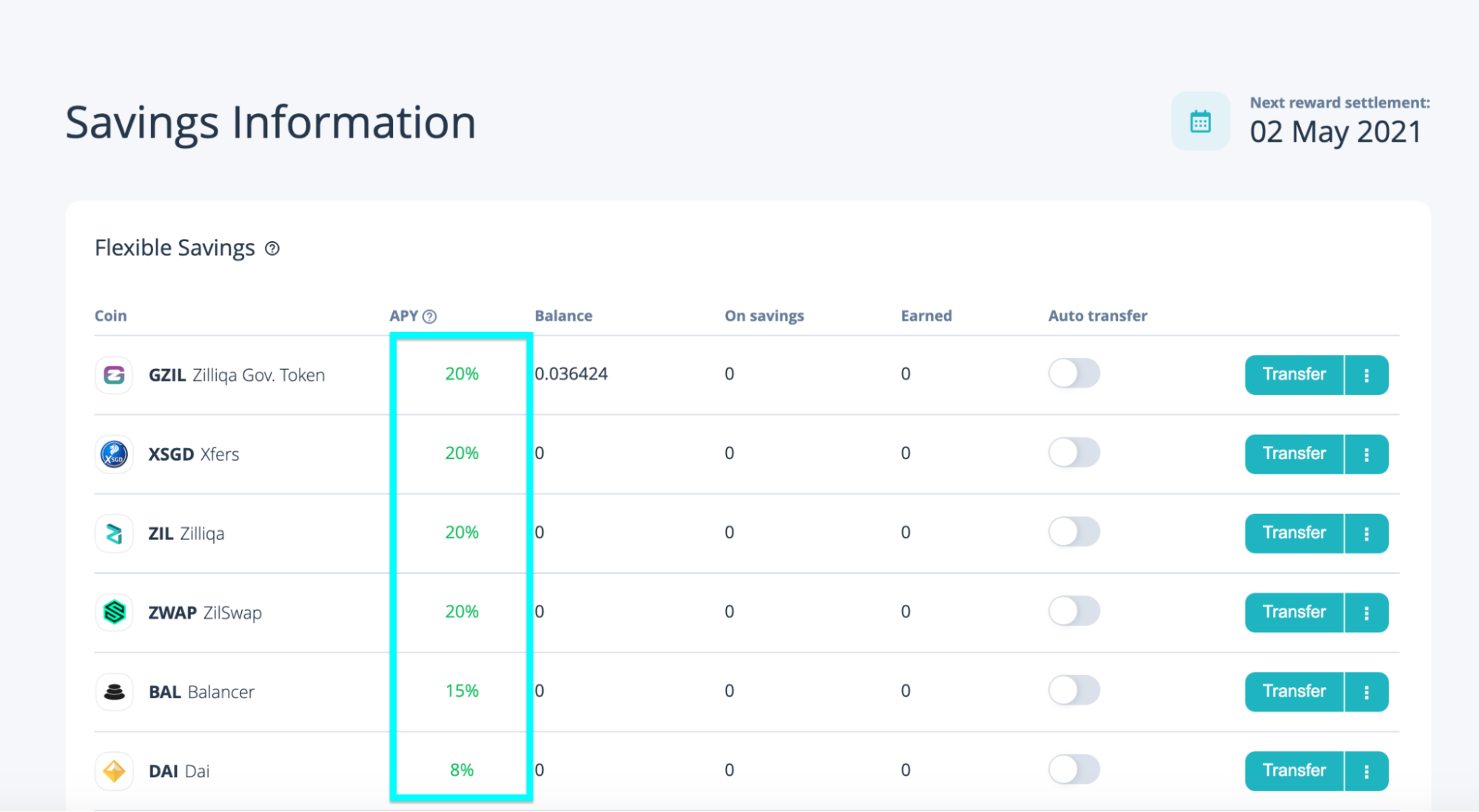
Task: Click the Coin column header
Action: (111, 316)
